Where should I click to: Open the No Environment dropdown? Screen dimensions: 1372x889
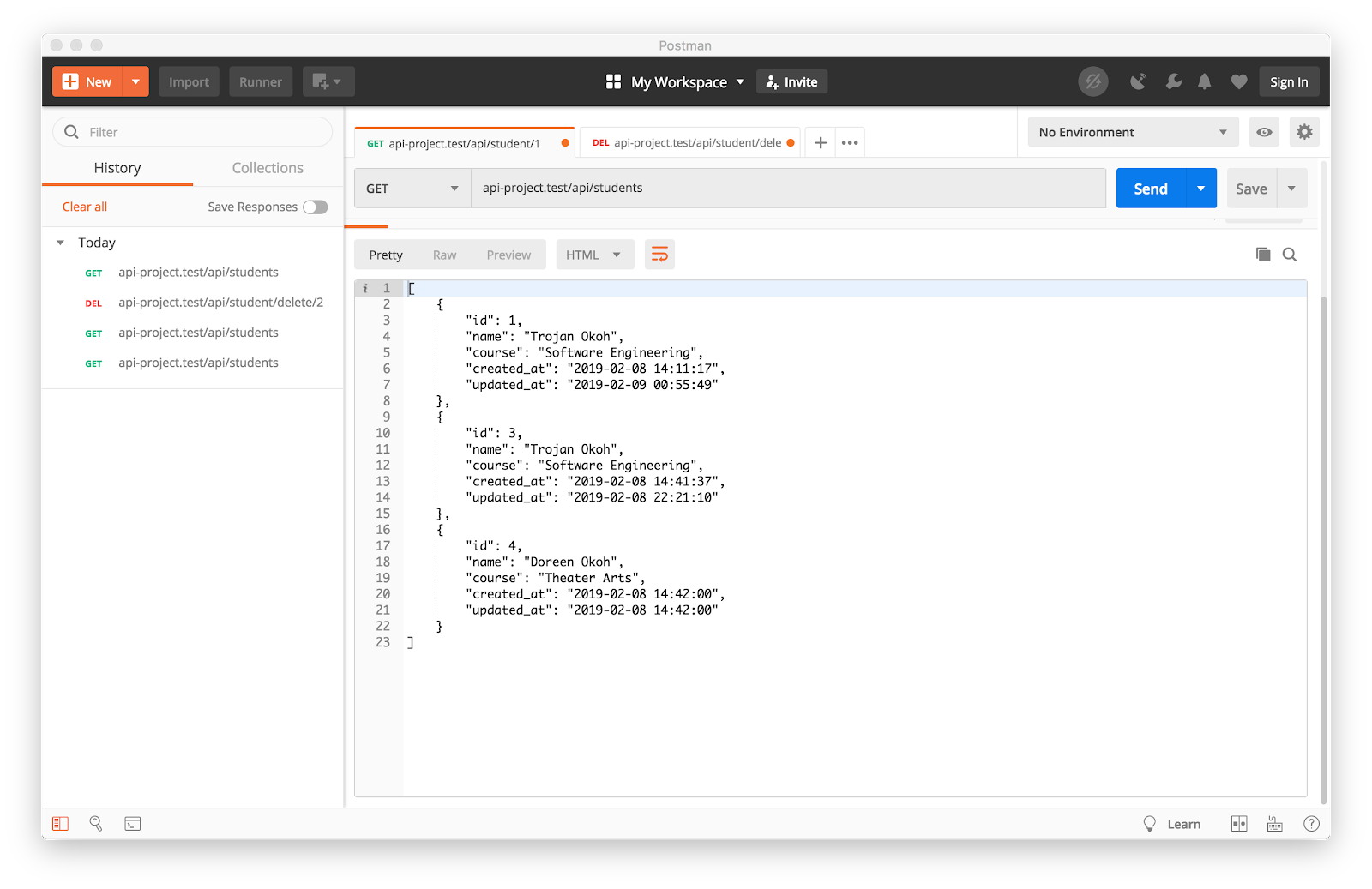pyautogui.click(x=1132, y=132)
